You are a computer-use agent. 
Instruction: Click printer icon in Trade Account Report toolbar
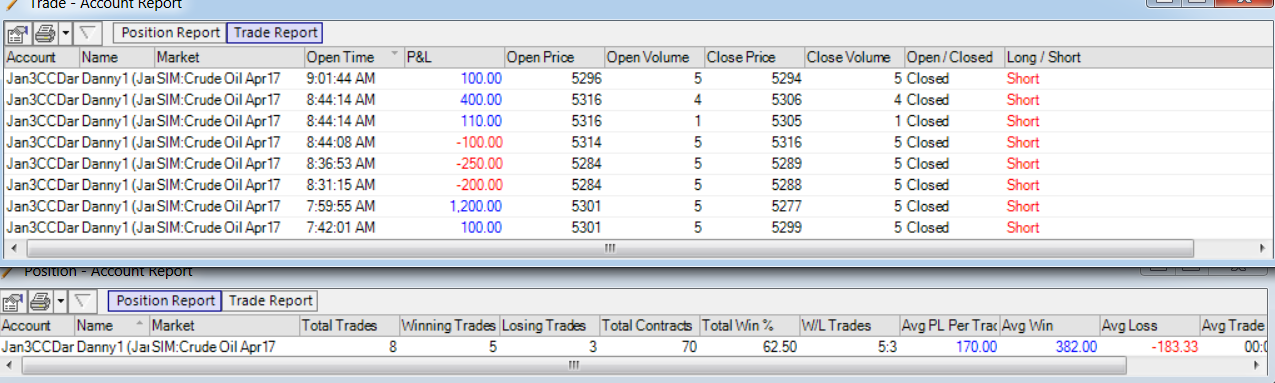45,33
